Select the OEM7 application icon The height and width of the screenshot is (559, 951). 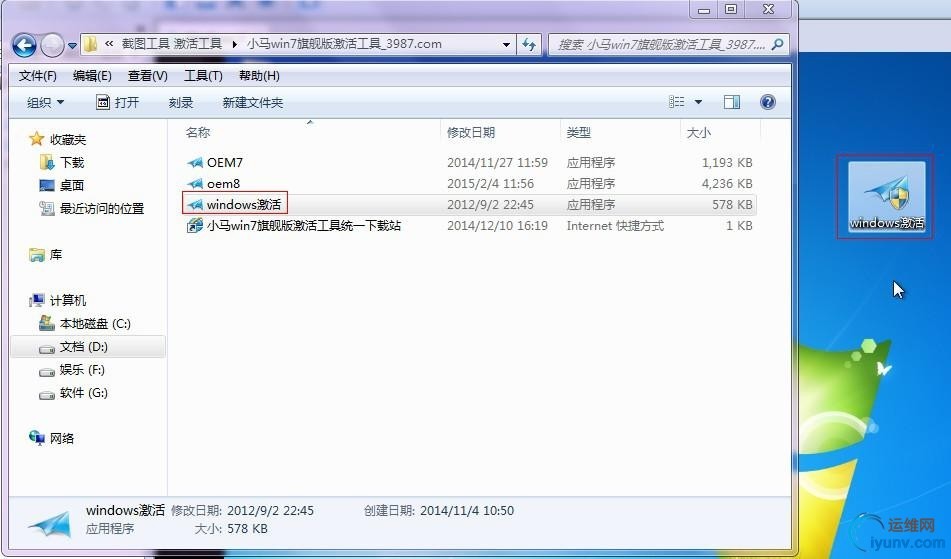coord(195,162)
